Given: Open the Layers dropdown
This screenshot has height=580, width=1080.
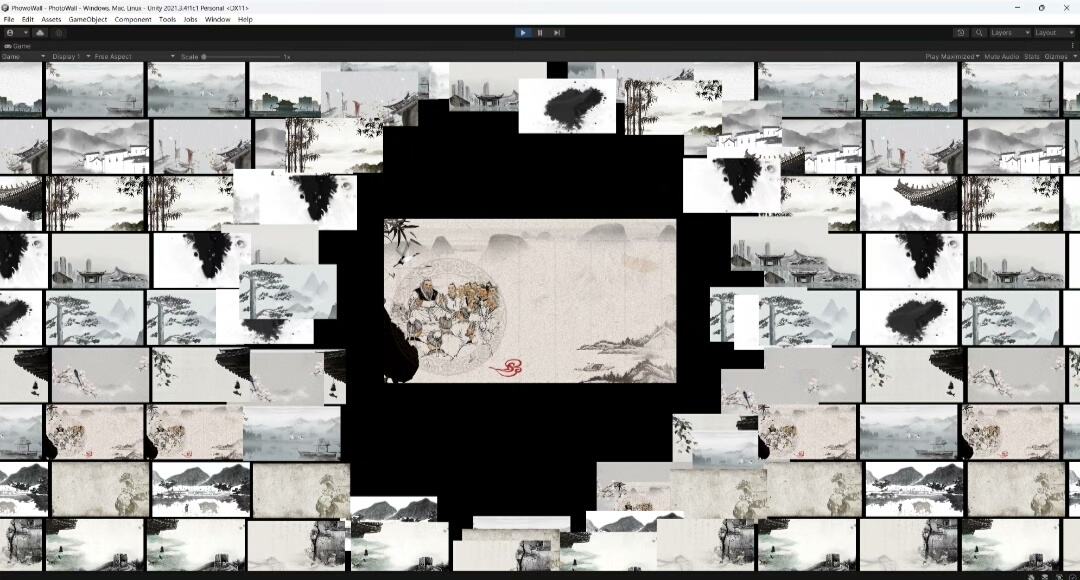Looking at the screenshot, I should [x=1010, y=32].
